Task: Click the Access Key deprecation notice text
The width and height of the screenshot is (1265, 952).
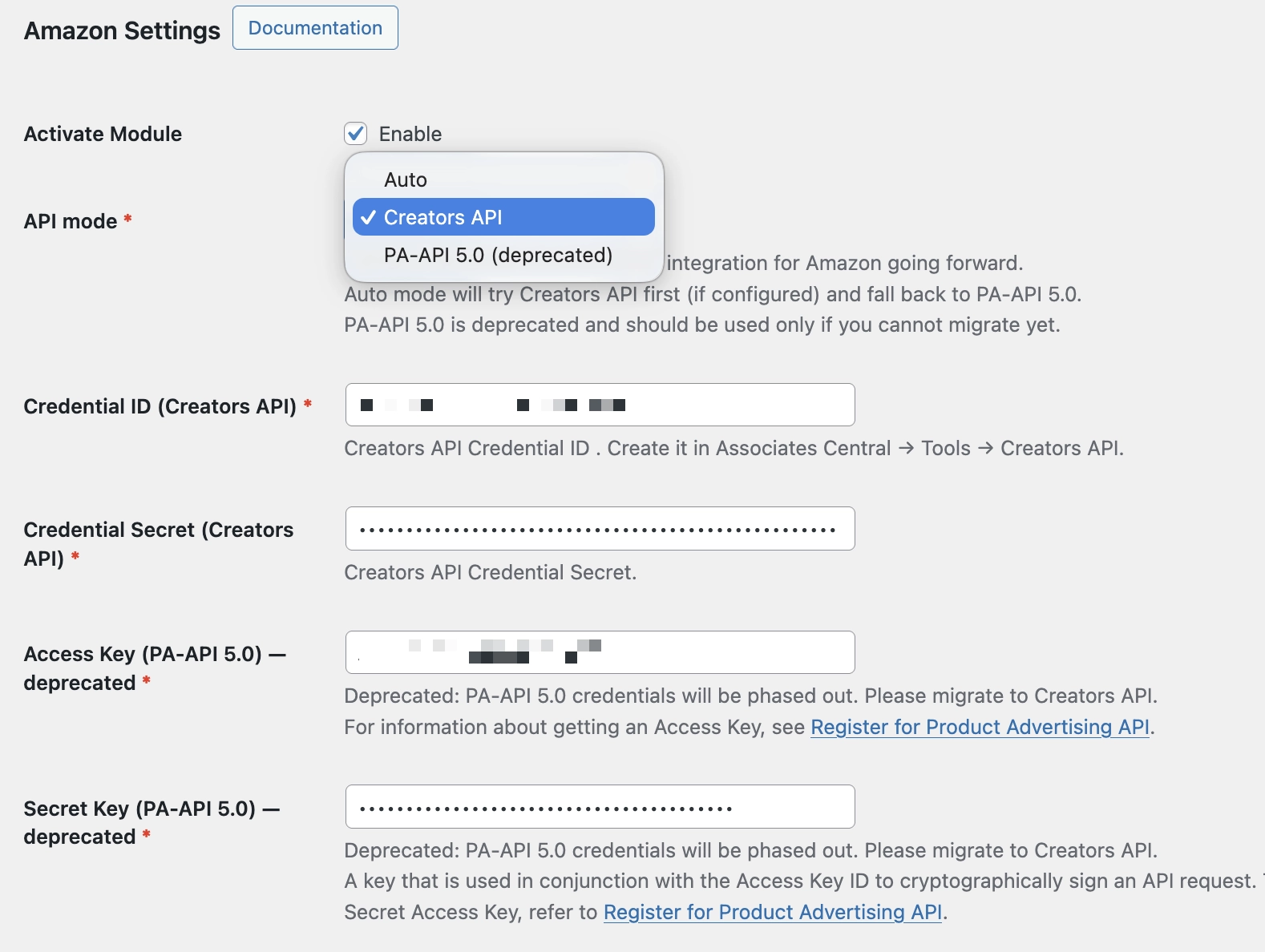Action: click(x=752, y=696)
